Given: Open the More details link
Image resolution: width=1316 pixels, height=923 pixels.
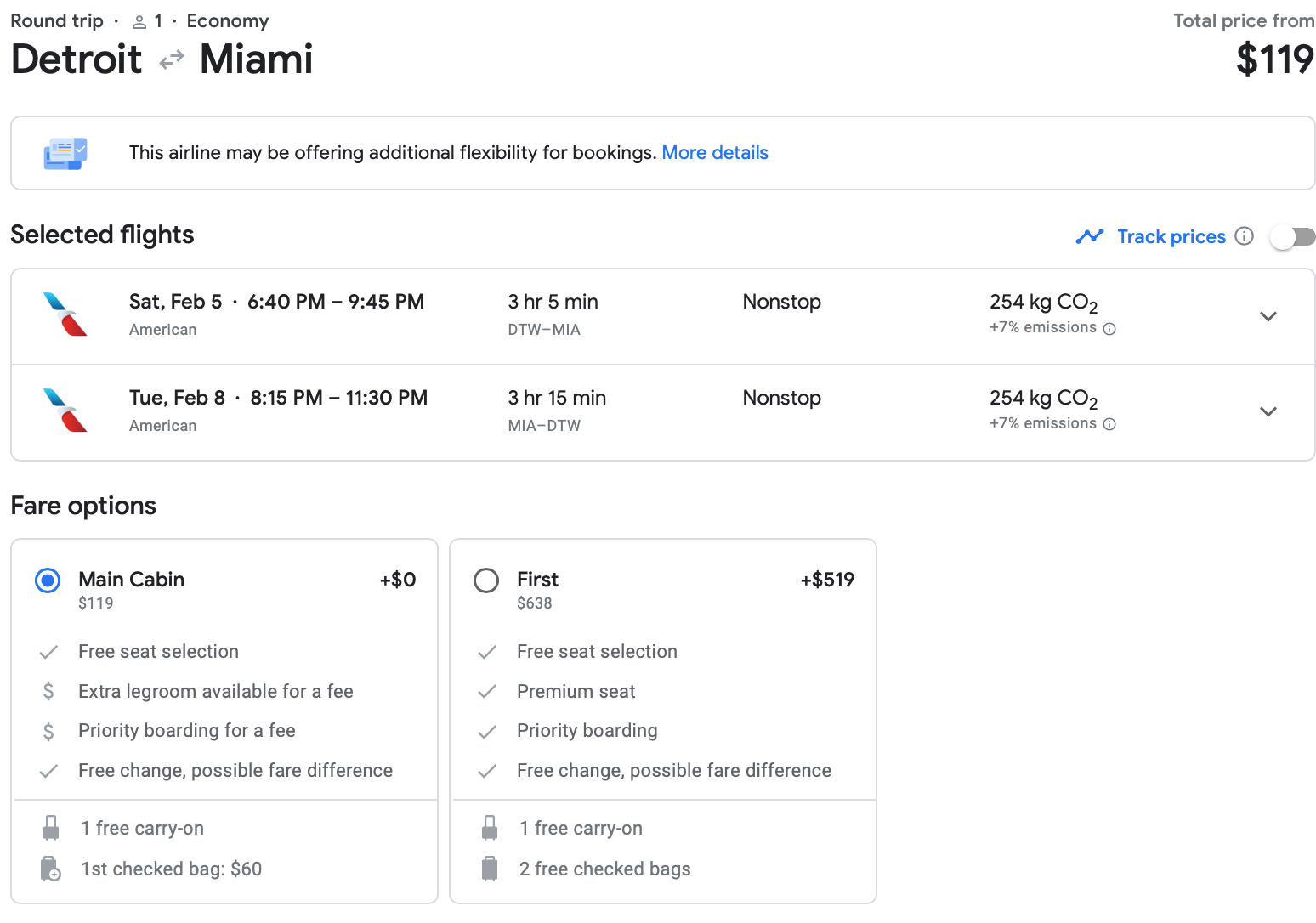Looking at the screenshot, I should 715,153.
